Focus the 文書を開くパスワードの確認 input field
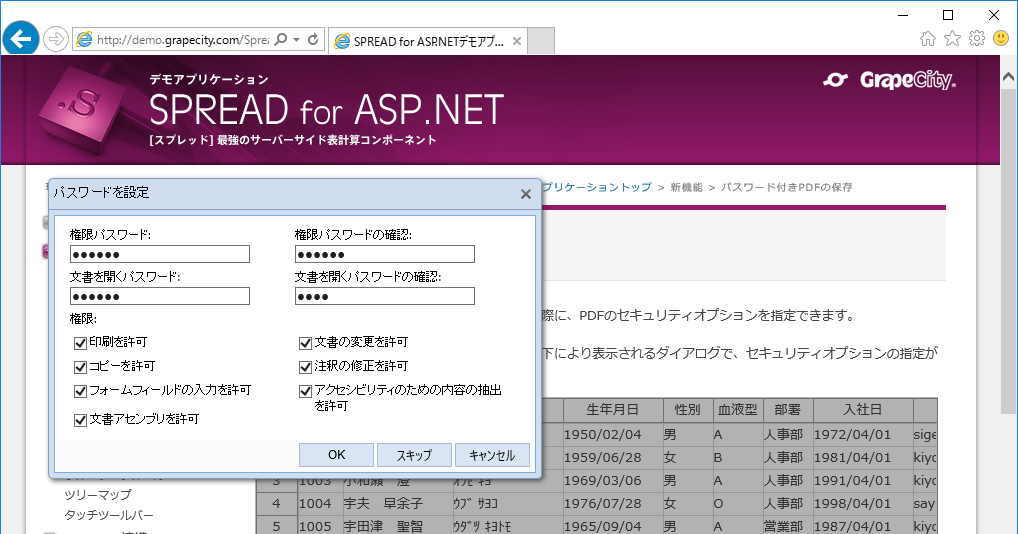The height and width of the screenshot is (534, 1018). (384, 296)
